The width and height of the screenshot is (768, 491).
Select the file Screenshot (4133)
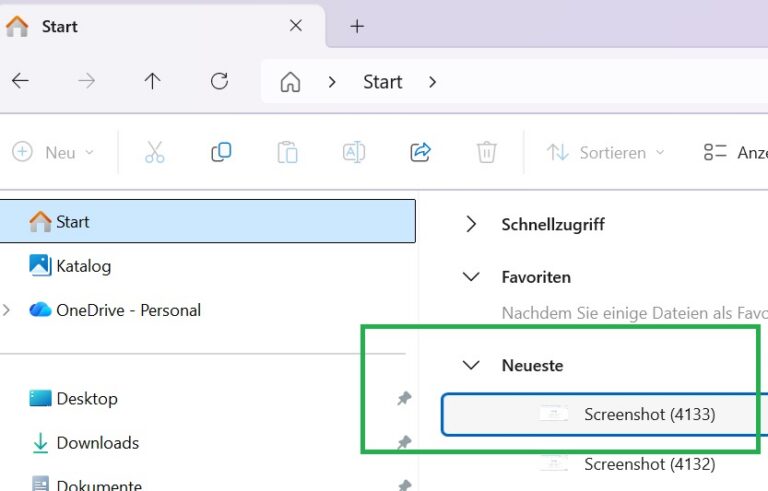(604, 414)
